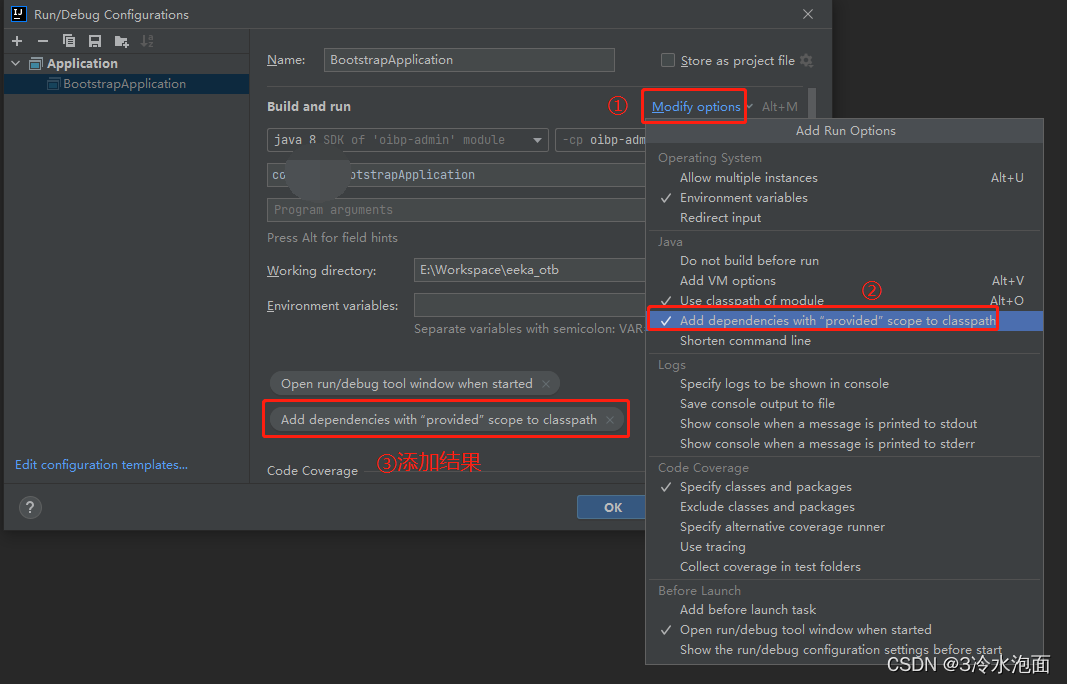Create a new folder for configurations
Viewport: 1067px width, 684px height.
pyautogui.click(x=121, y=42)
